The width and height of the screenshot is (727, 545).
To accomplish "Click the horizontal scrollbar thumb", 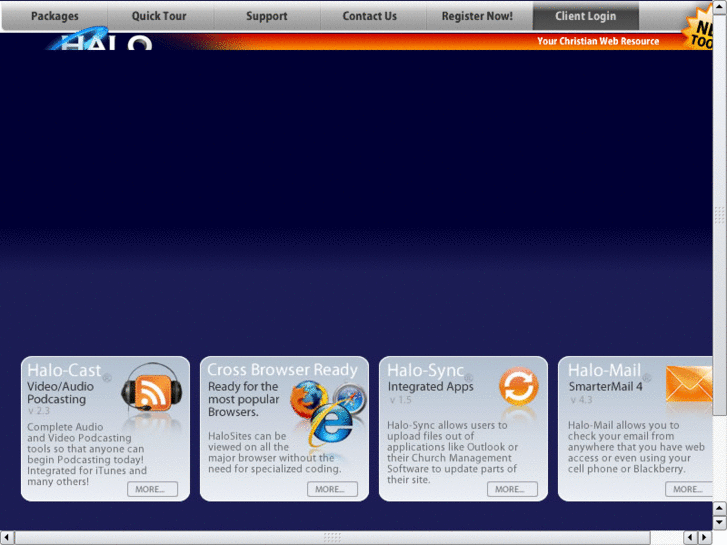I will [x=332, y=538].
